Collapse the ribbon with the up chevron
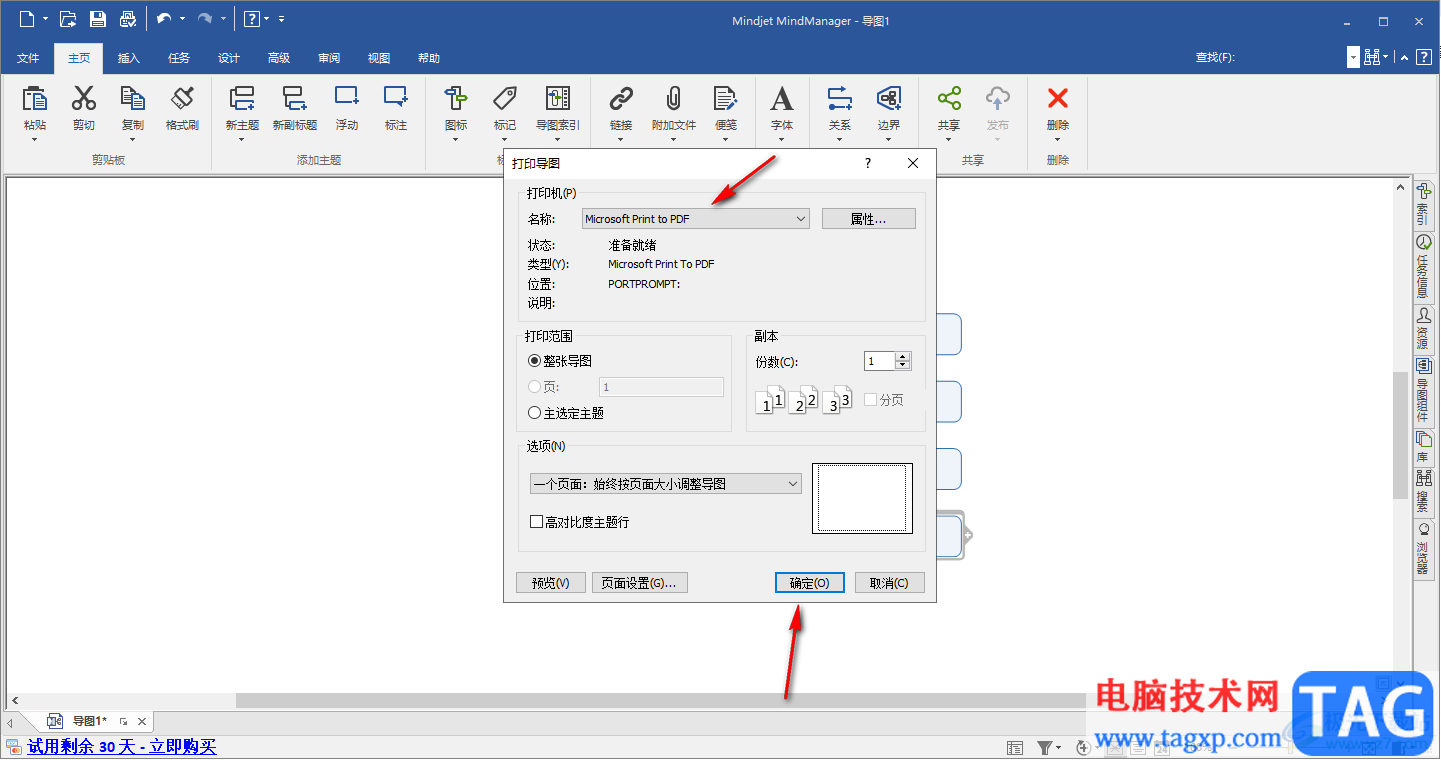 [x=1404, y=57]
